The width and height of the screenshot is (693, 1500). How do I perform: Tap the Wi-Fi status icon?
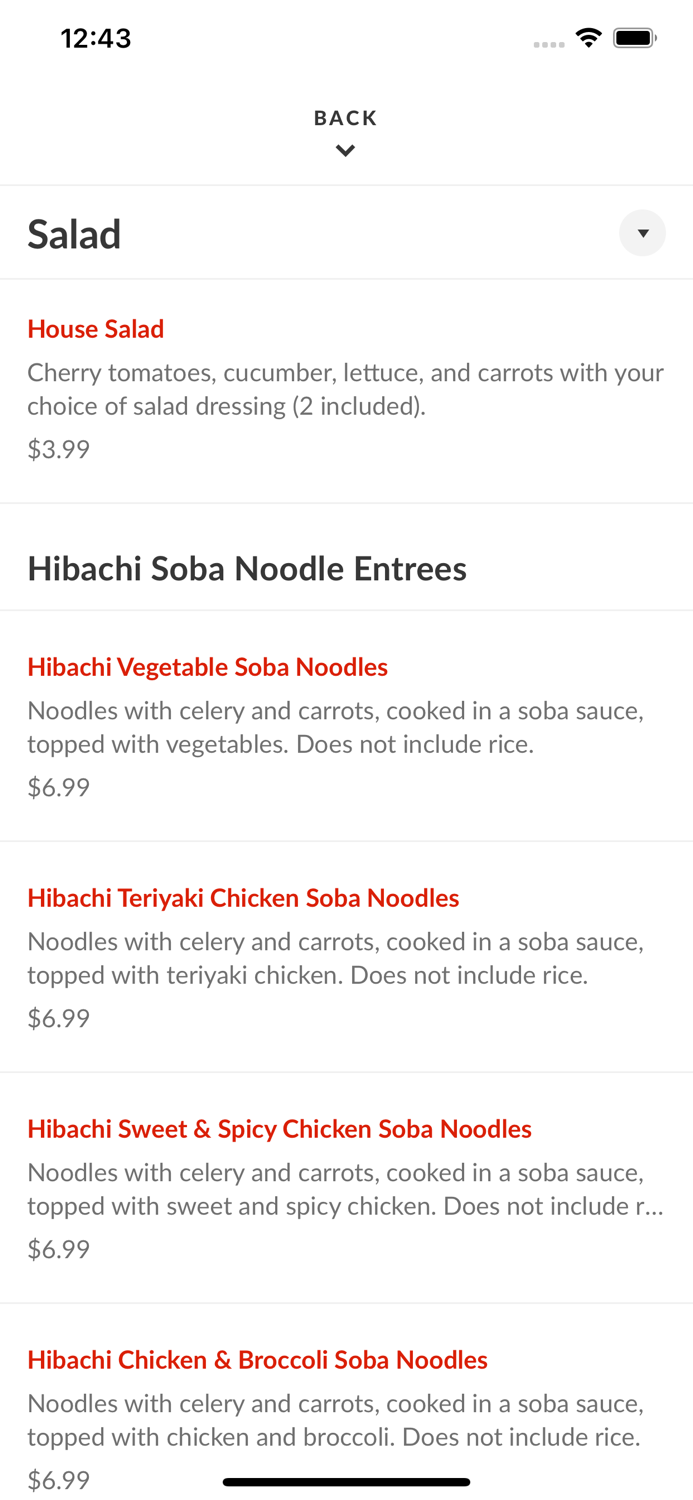pos(589,36)
